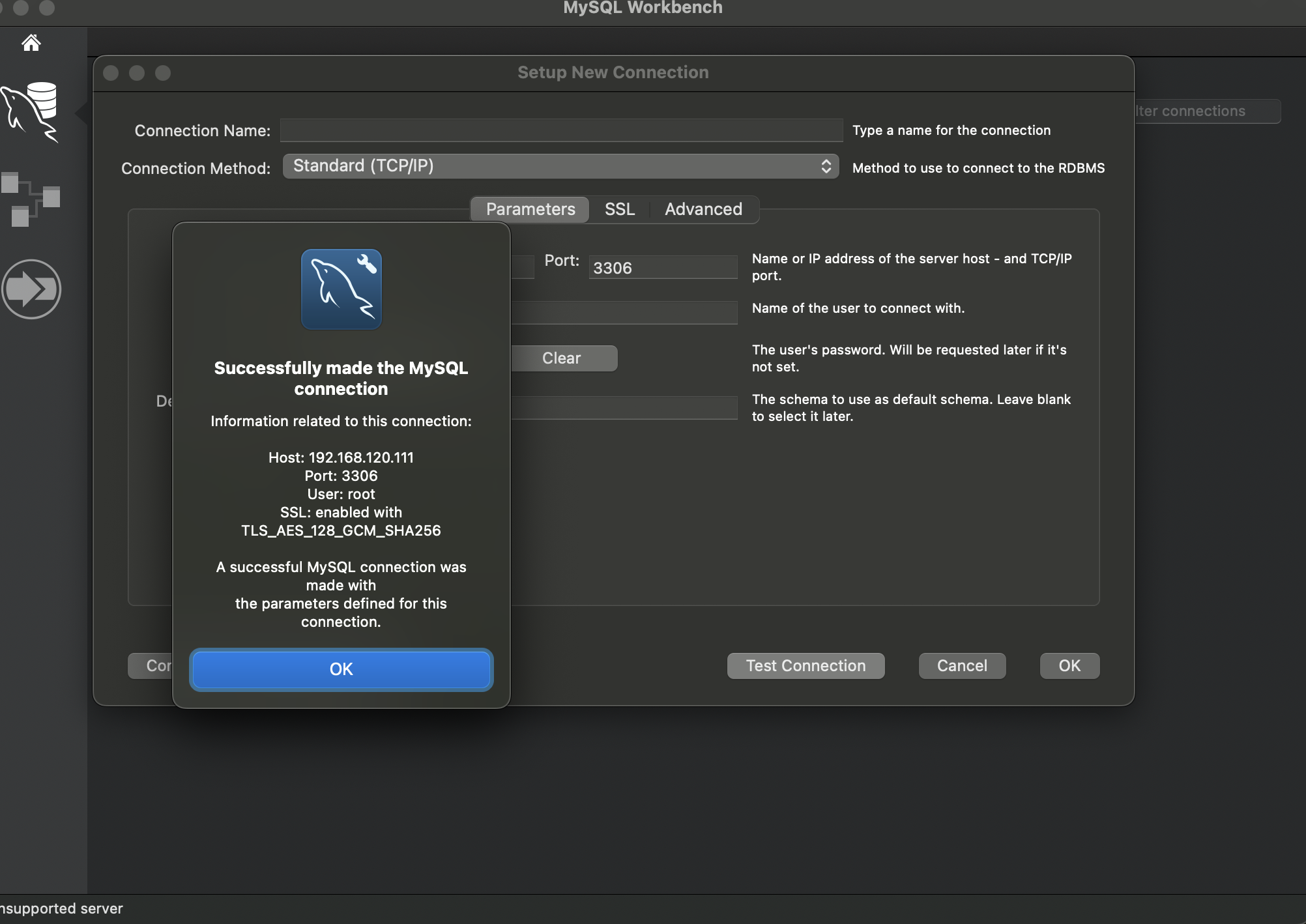This screenshot has width=1306, height=924.
Task: Click the Test Connection button
Action: coord(805,666)
